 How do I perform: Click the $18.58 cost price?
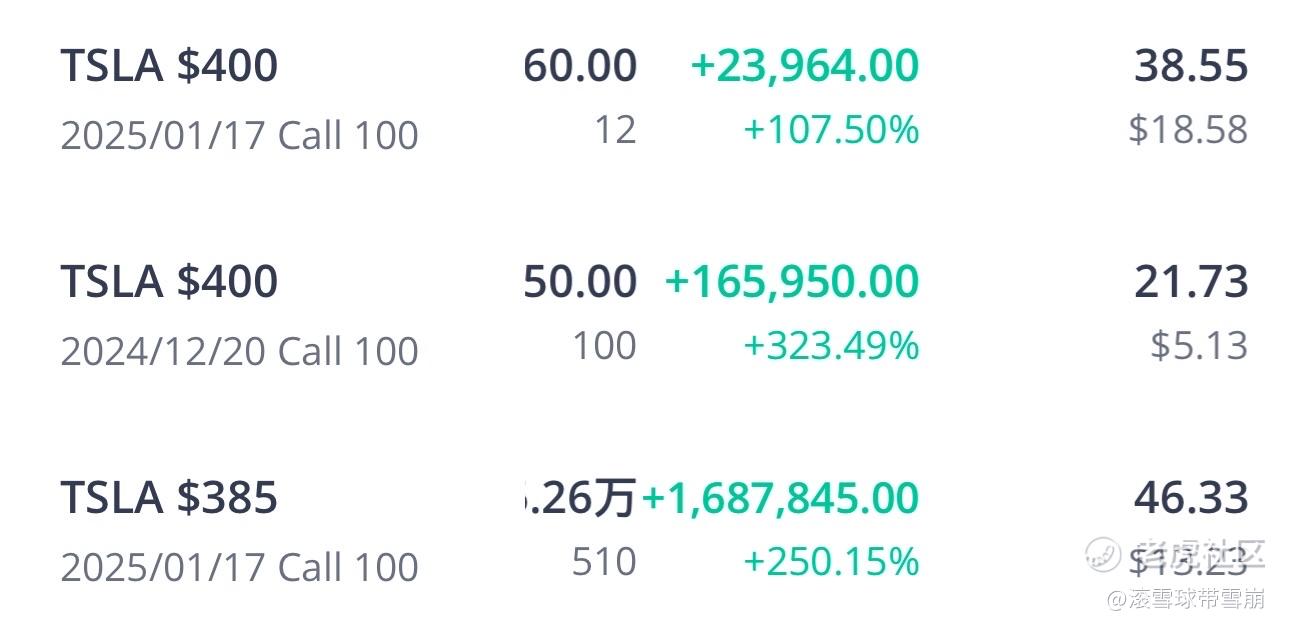click(1188, 130)
